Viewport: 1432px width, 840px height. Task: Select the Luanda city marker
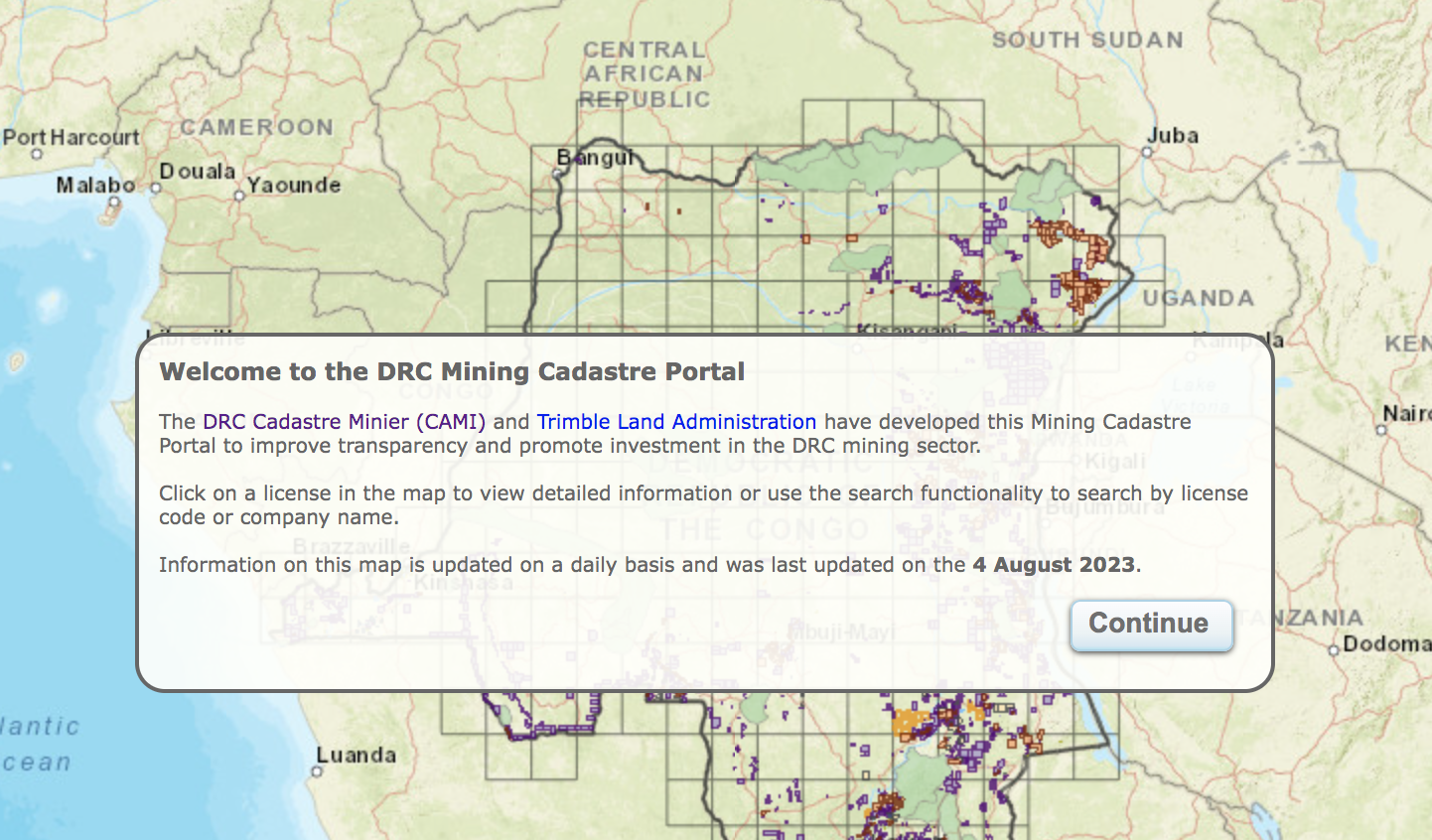click(x=317, y=770)
